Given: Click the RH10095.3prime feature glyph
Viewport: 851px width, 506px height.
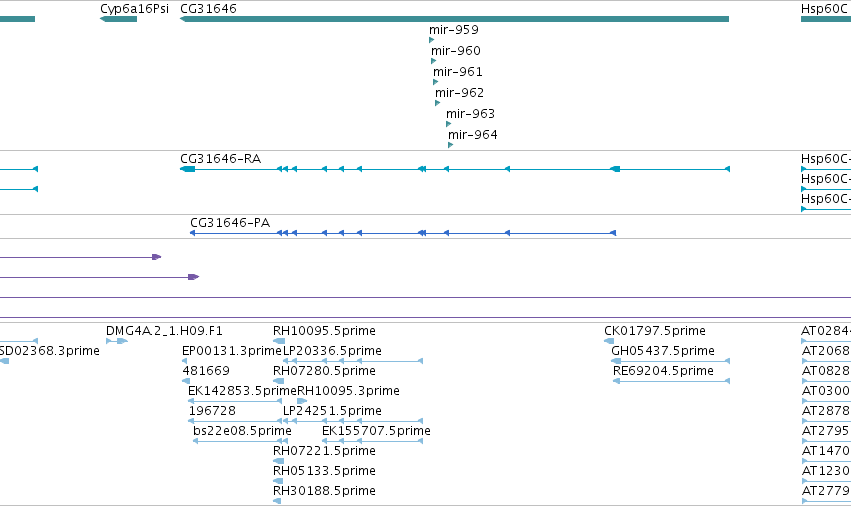Looking at the screenshot, I should pos(302,401).
